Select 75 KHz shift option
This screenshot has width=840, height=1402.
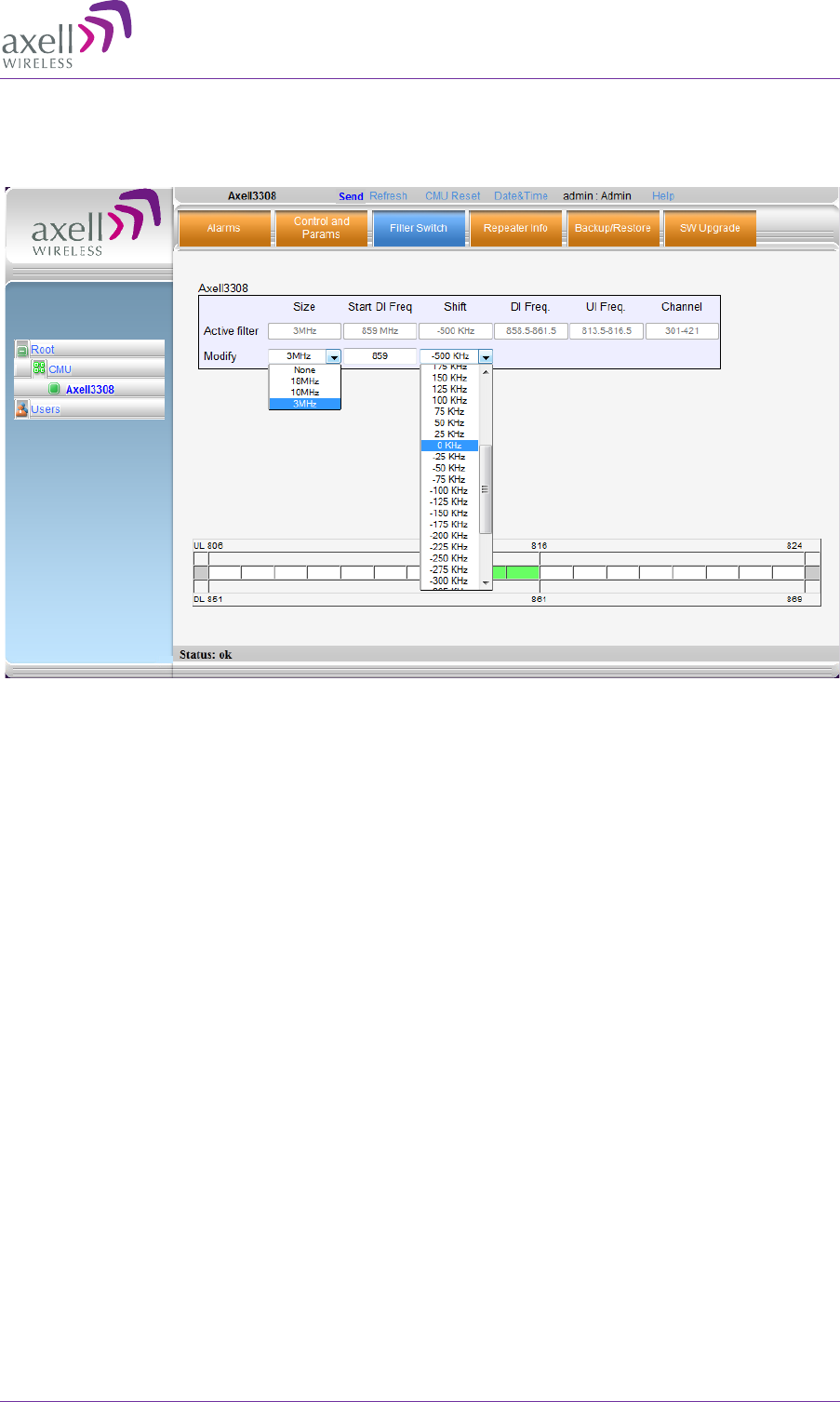tap(449, 411)
